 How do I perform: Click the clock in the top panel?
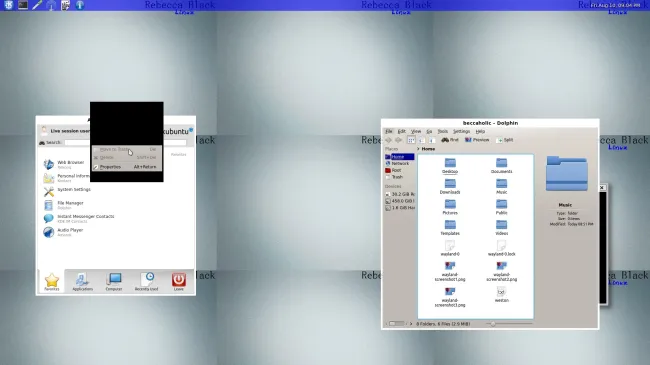coord(615,5)
